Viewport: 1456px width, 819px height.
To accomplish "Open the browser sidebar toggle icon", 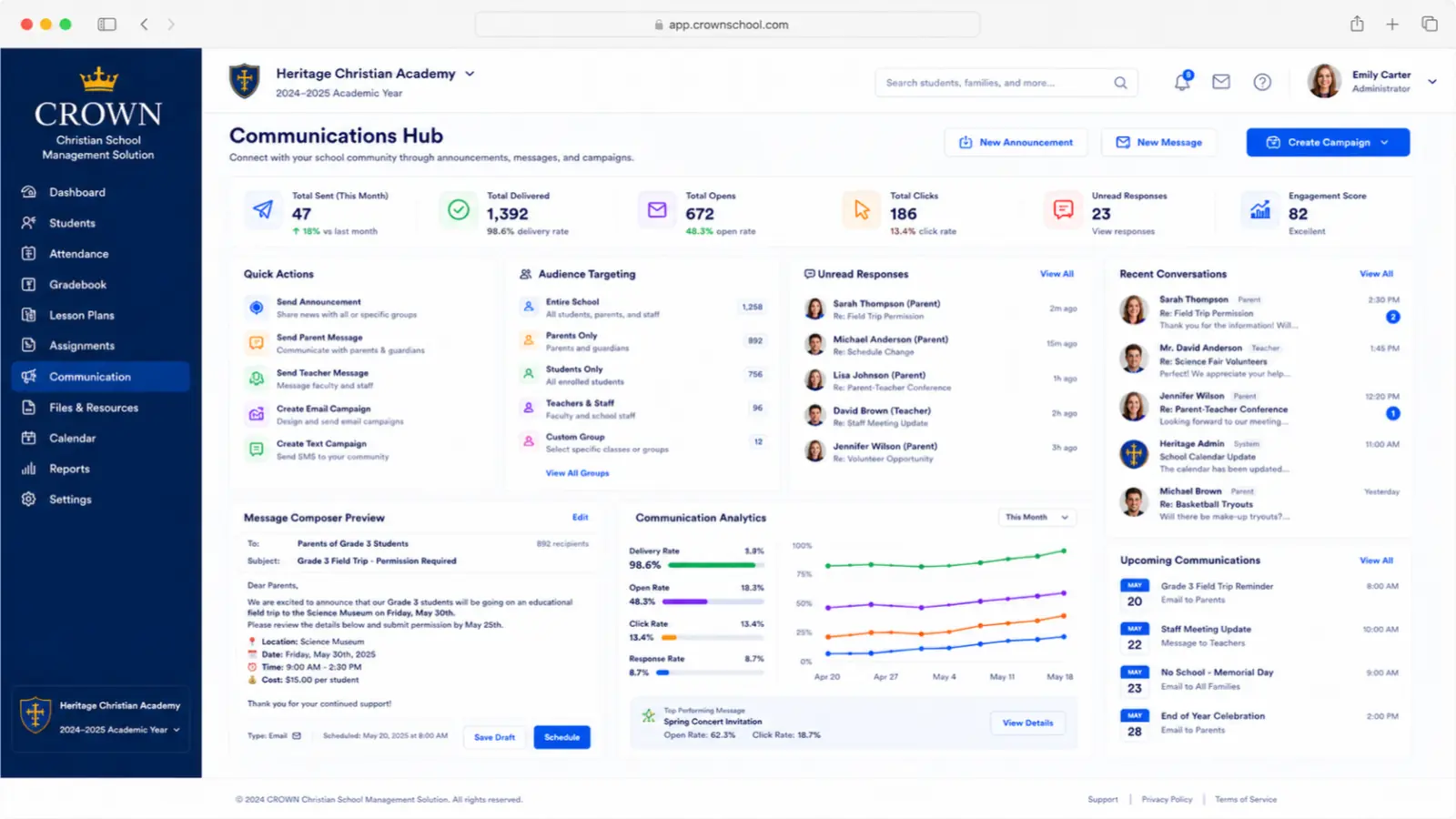I will pos(107,25).
